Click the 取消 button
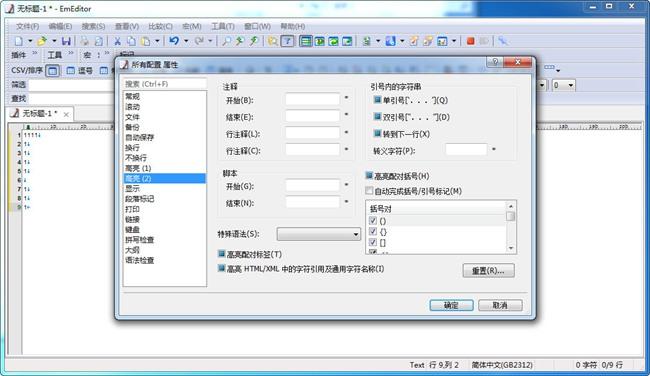Screen dimensions: 650x376 [x=500, y=305]
